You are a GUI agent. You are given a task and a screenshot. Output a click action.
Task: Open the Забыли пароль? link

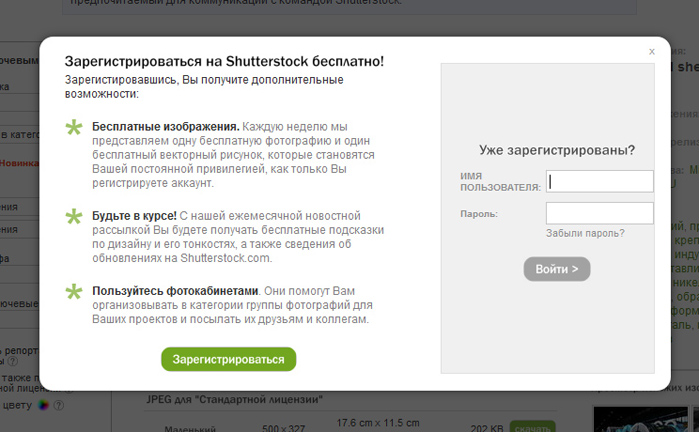[585, 233]
